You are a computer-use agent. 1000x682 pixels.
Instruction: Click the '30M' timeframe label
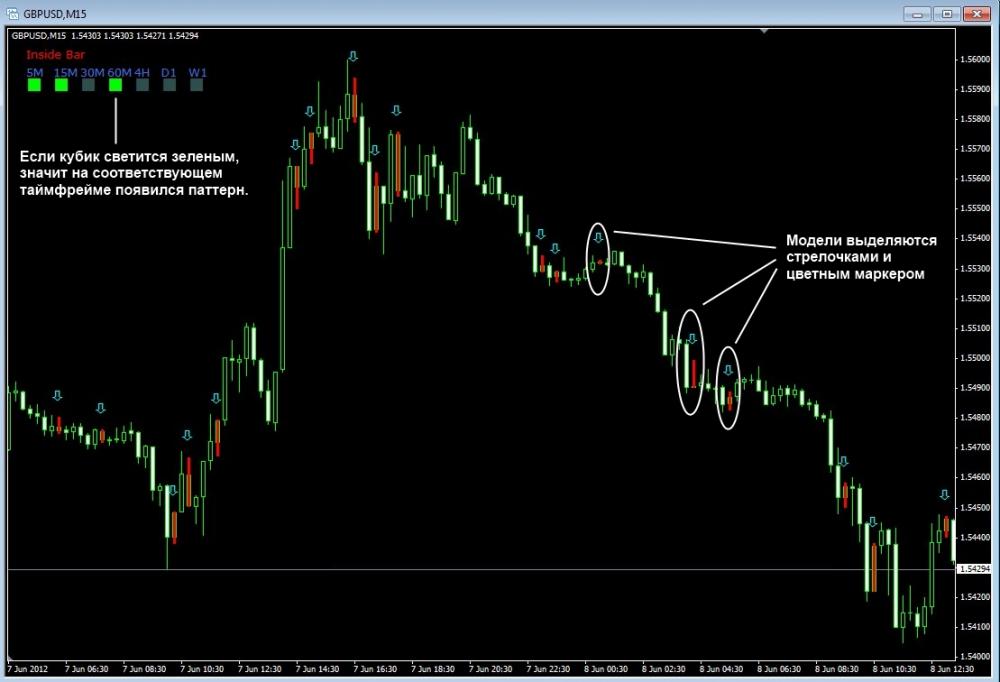click(92, 73)
